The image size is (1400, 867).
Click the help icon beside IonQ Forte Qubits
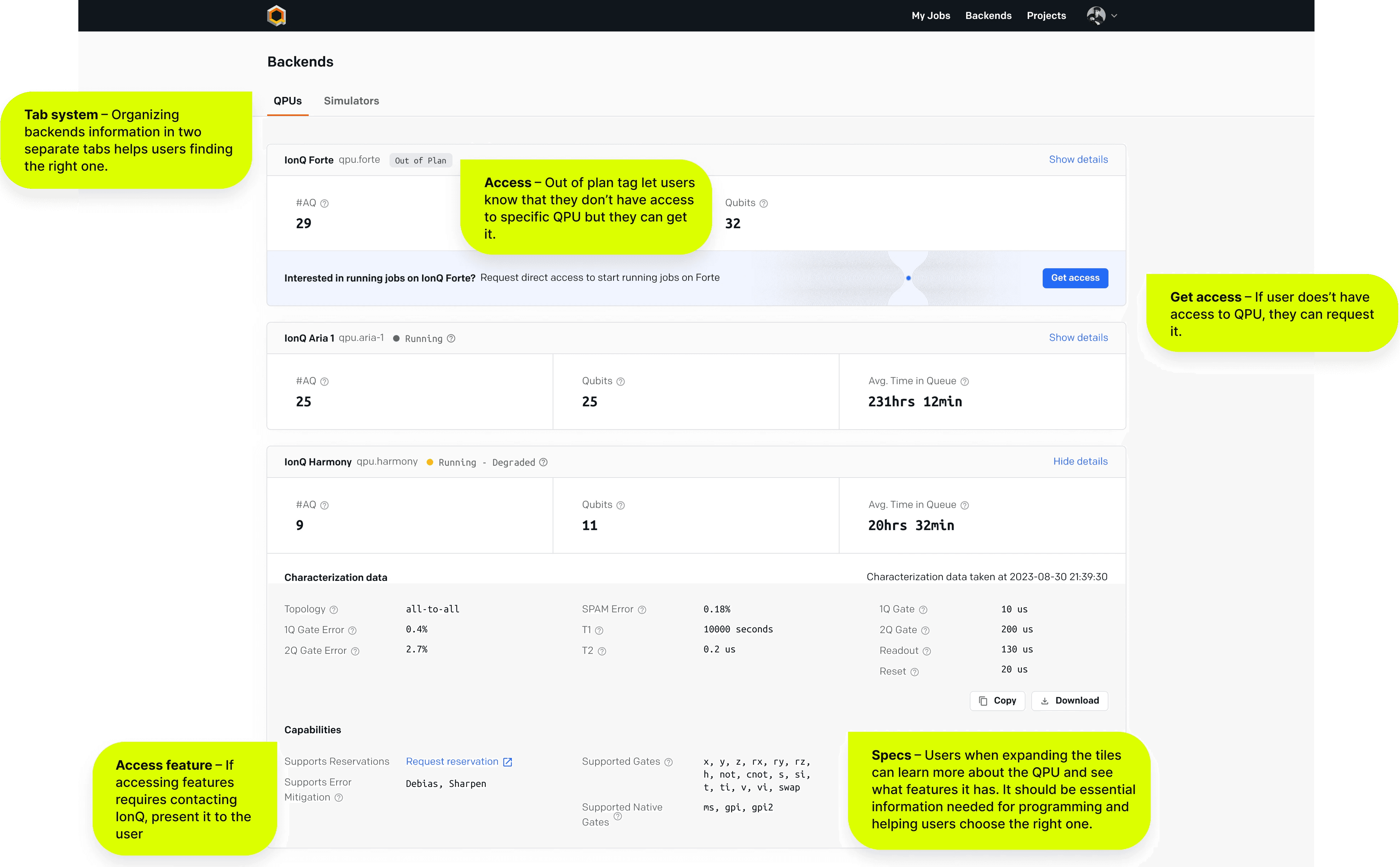[764, 204]
